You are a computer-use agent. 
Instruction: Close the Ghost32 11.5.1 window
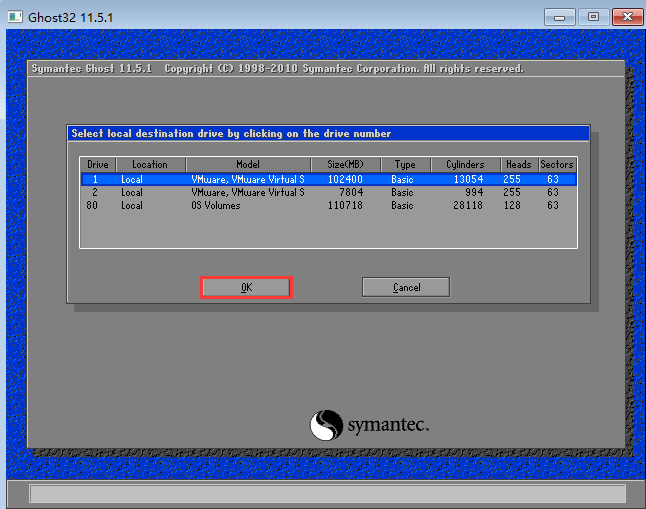pos(626,16)
